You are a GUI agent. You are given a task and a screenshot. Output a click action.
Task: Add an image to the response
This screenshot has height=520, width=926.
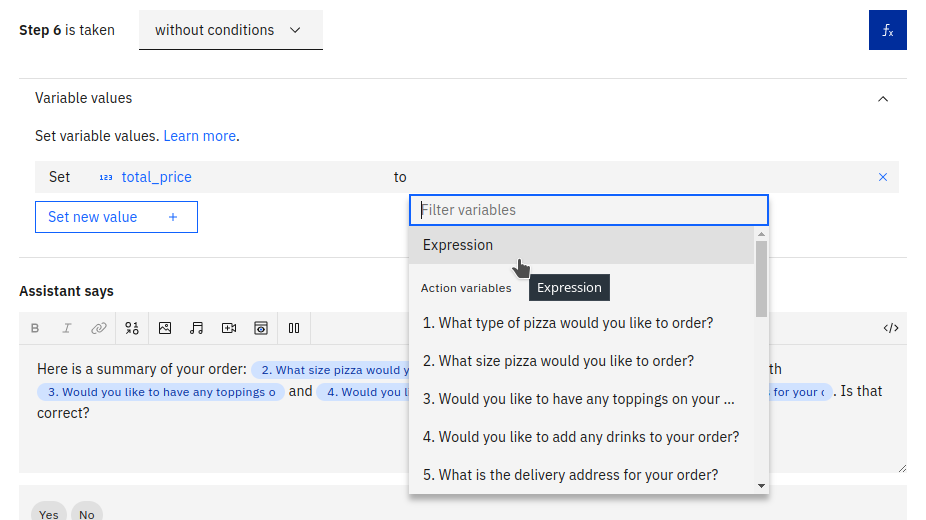pyautogui.click(x=165, y=328)
